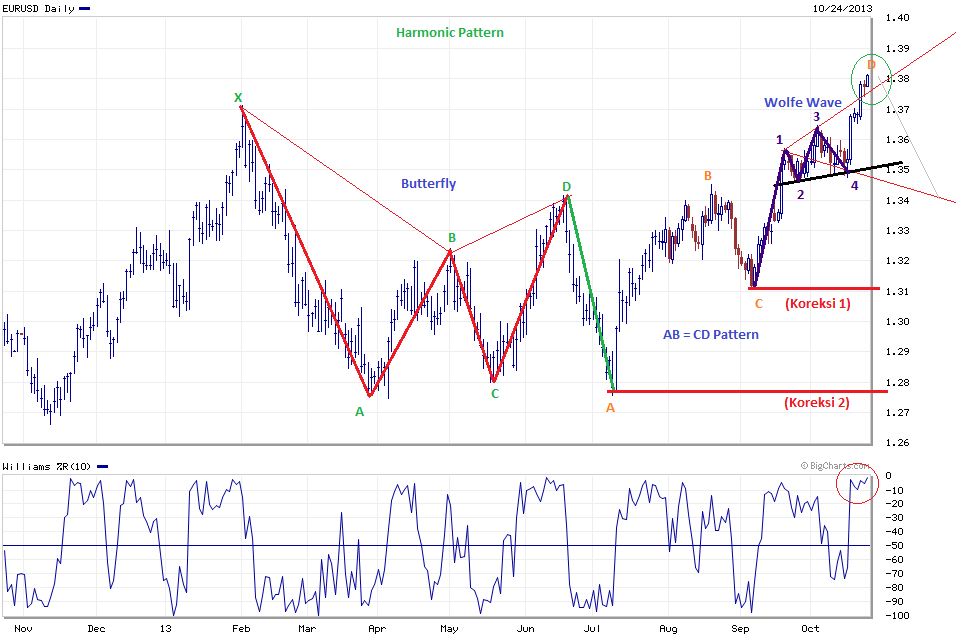The image size is (956, 644).
Task: Click the "0" Williams %R scale label
Action: 888,476
